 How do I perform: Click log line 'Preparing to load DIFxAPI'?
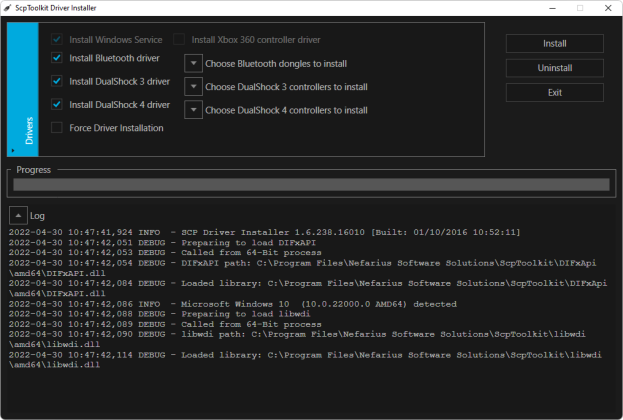[162, 242]
